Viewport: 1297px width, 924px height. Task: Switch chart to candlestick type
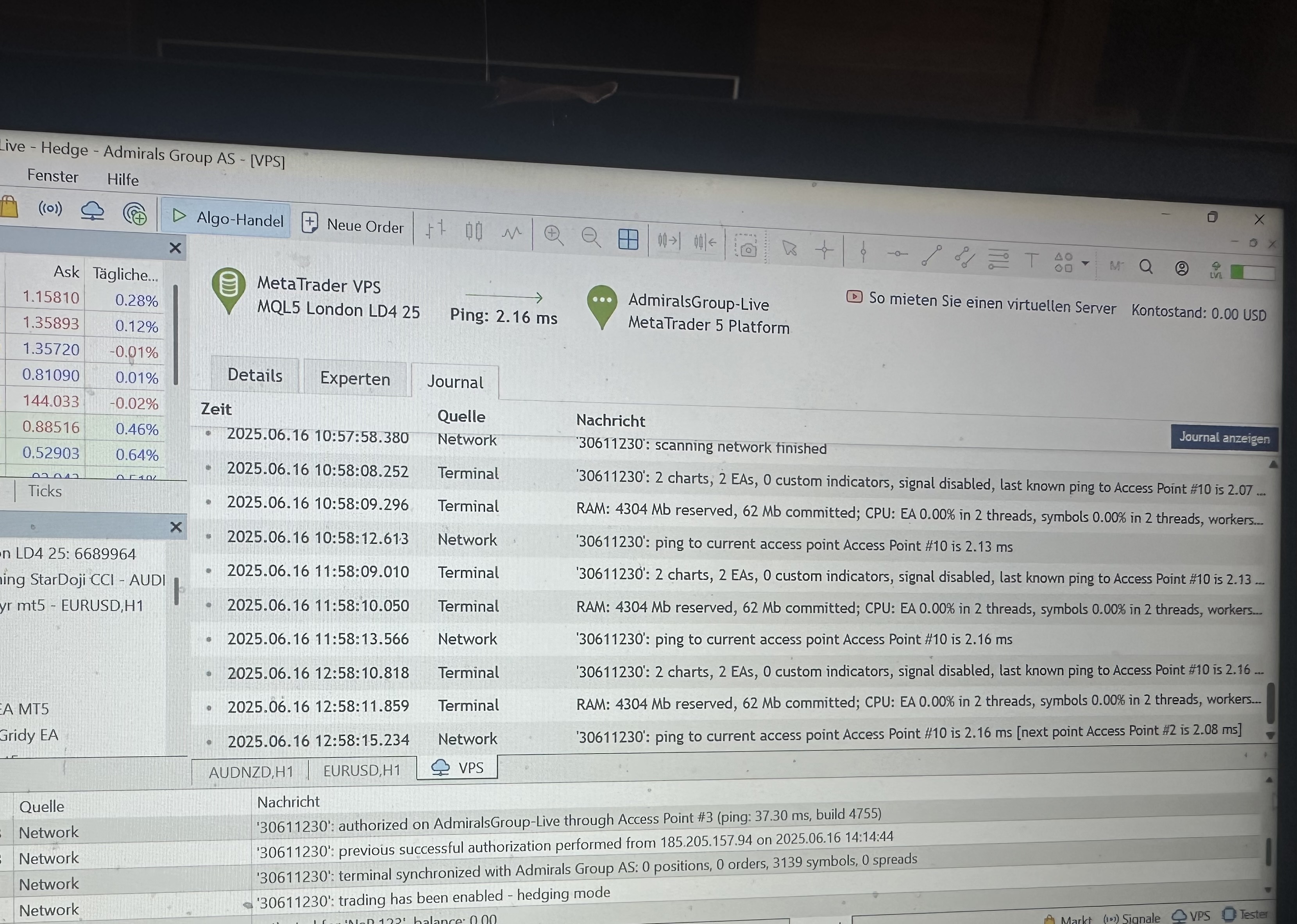tap(473, 231)
